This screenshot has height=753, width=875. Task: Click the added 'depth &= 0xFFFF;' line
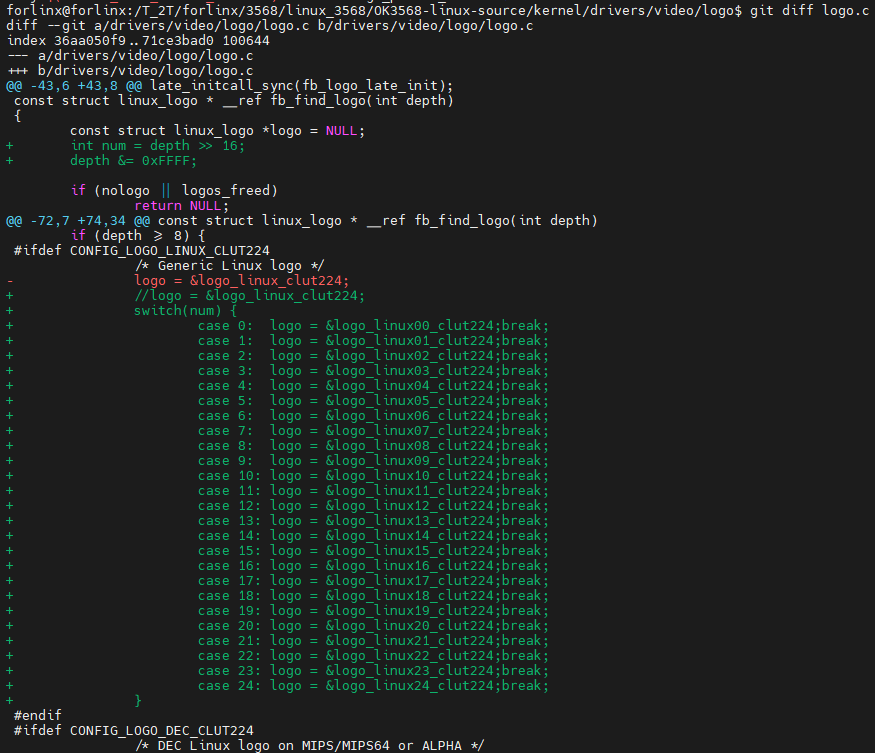[x=133, y=160]
